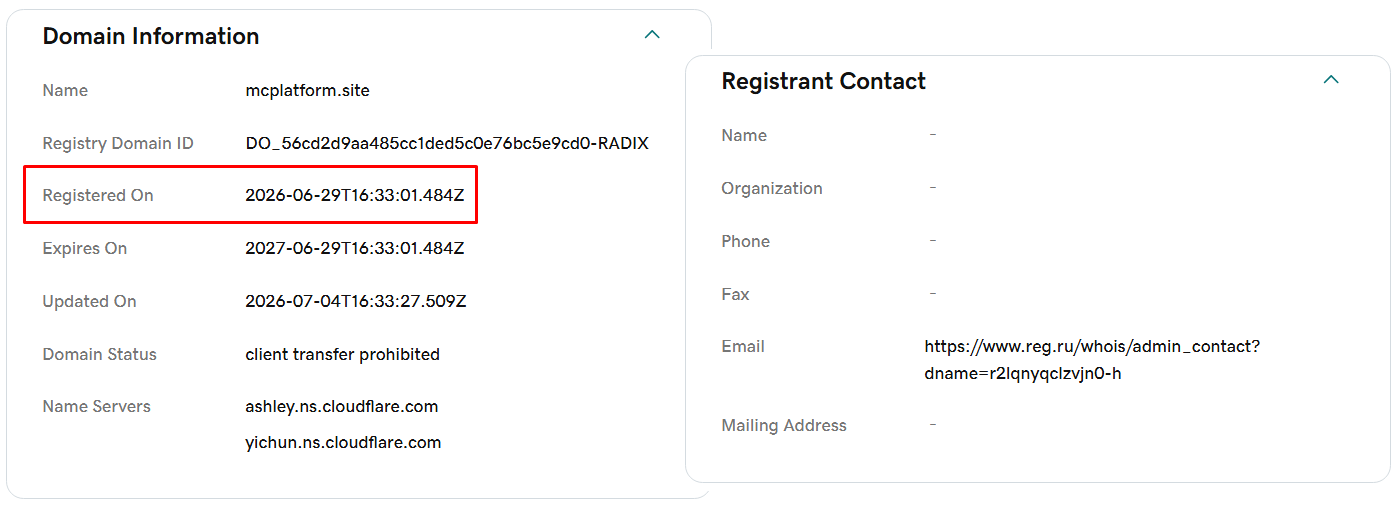Click the Domain Information heading
Viewport: 1399px width, 512px height.
(x=151, y=36)
